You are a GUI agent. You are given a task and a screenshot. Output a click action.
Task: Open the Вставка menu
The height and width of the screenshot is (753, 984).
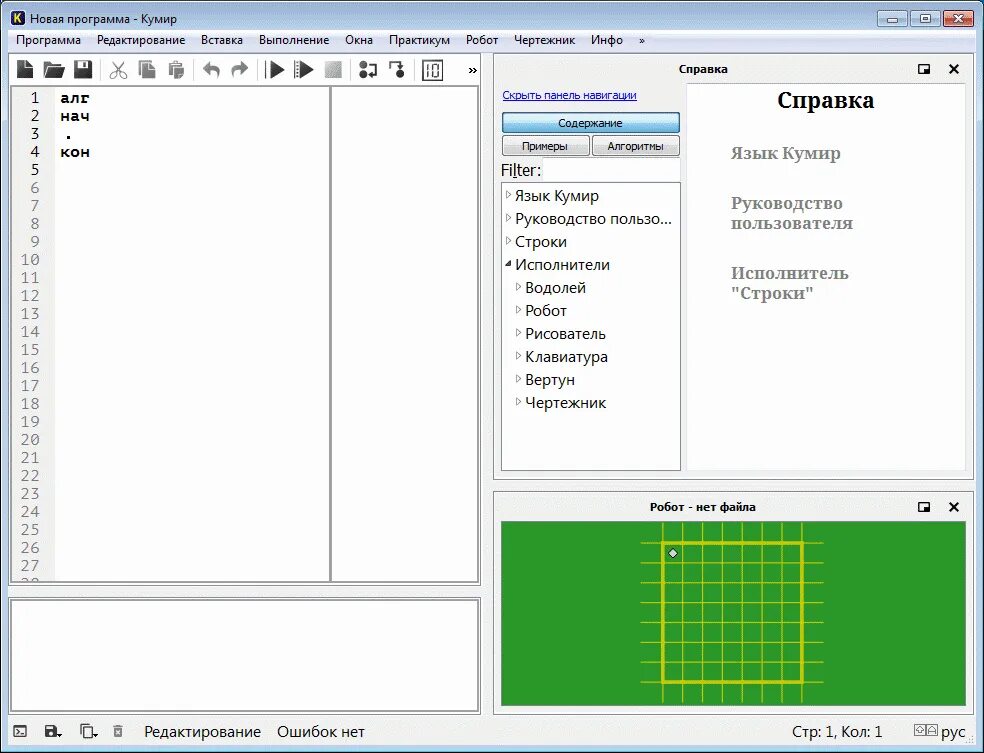click(x=222, y=40)
